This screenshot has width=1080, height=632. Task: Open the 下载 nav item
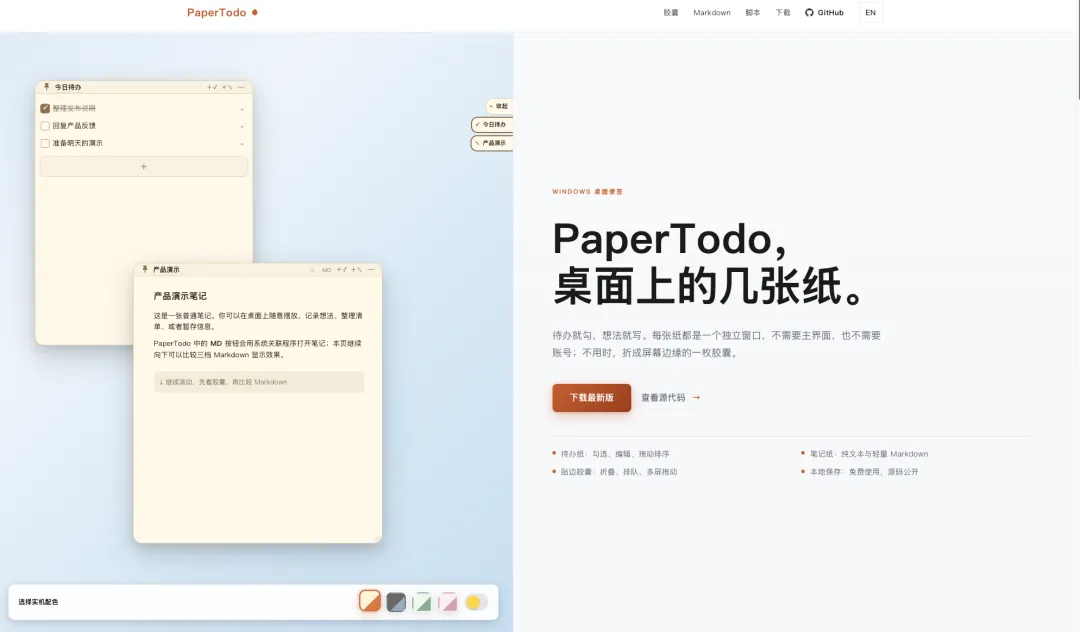(782, 12)
